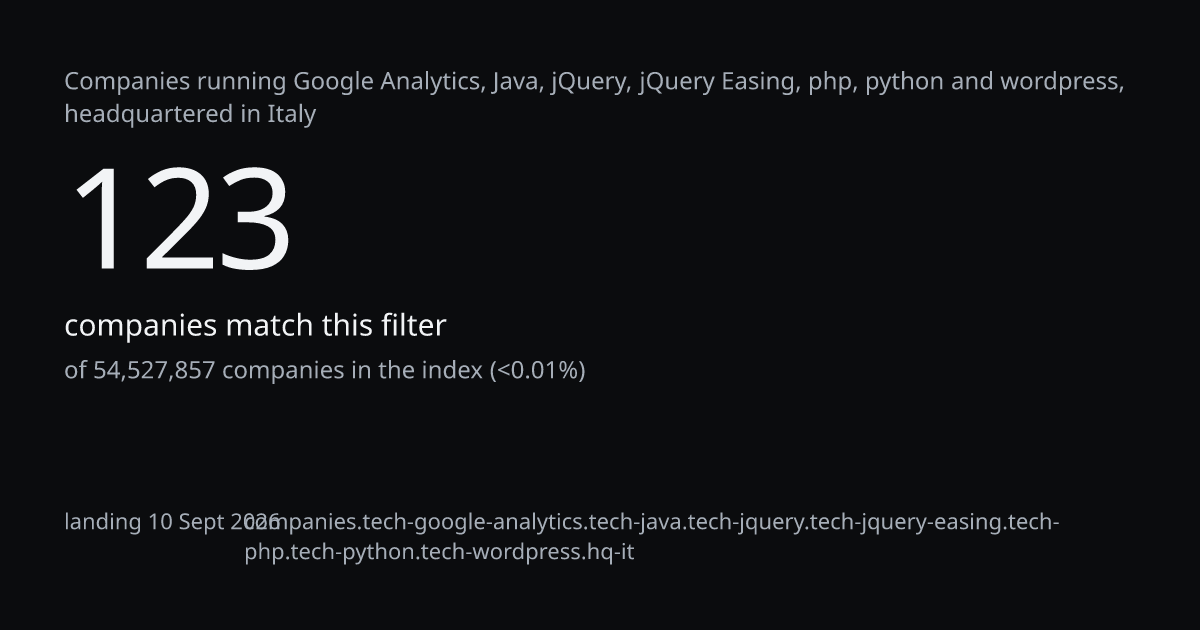Click the "landing 10 Sept 2026" date label
This screenshot has height=630, width=1200.
coord(172,522)
